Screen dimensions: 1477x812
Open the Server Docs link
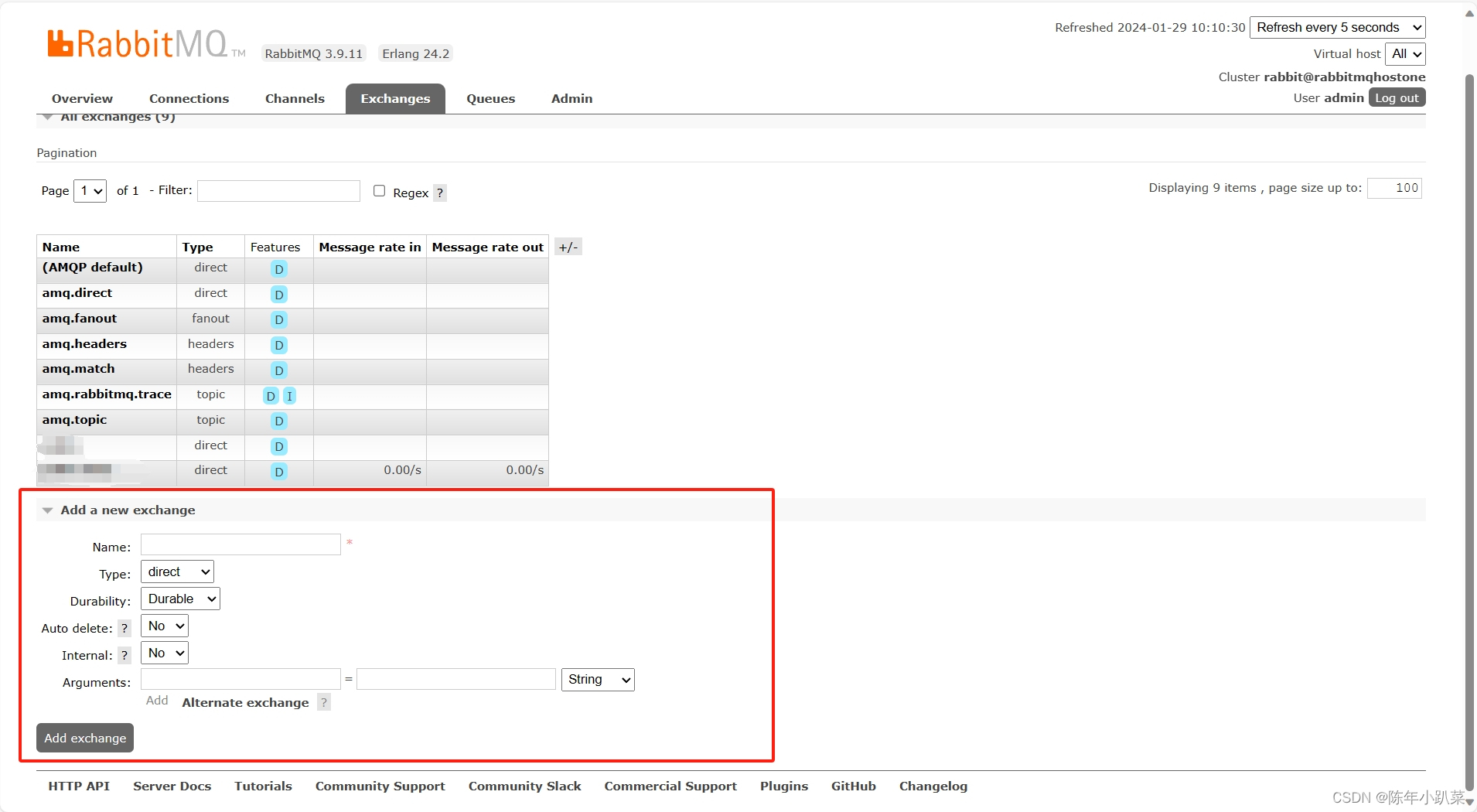(172, 786)
